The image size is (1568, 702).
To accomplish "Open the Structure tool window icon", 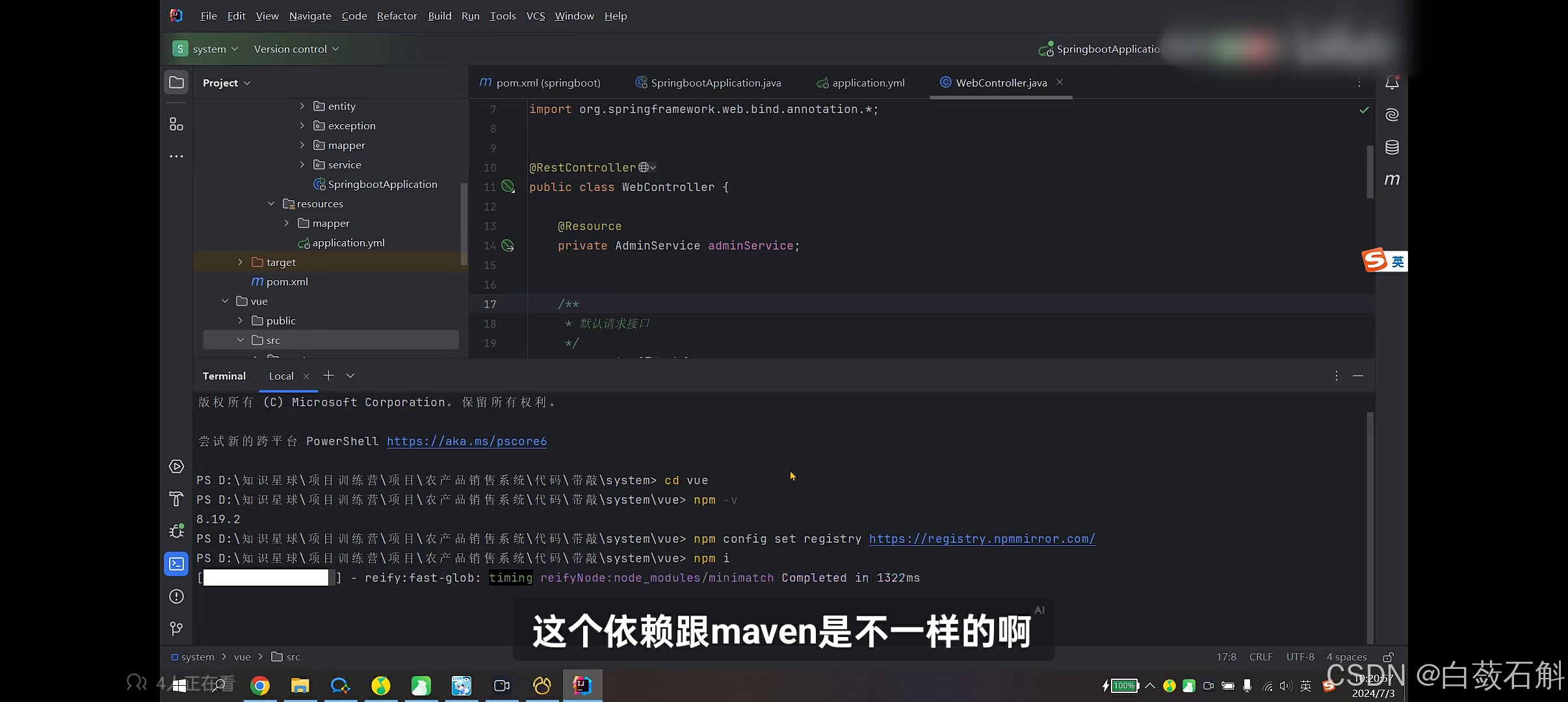I will [176, 123].
